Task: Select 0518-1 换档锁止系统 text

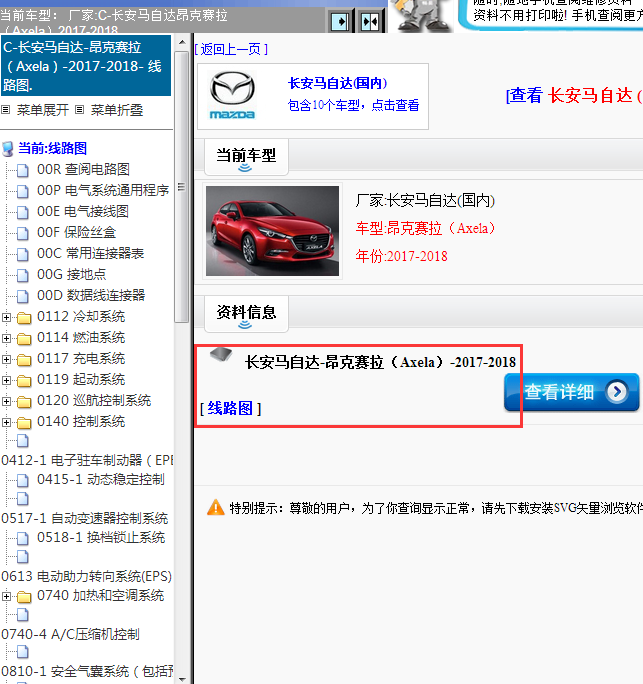Action: coord(101,537)
